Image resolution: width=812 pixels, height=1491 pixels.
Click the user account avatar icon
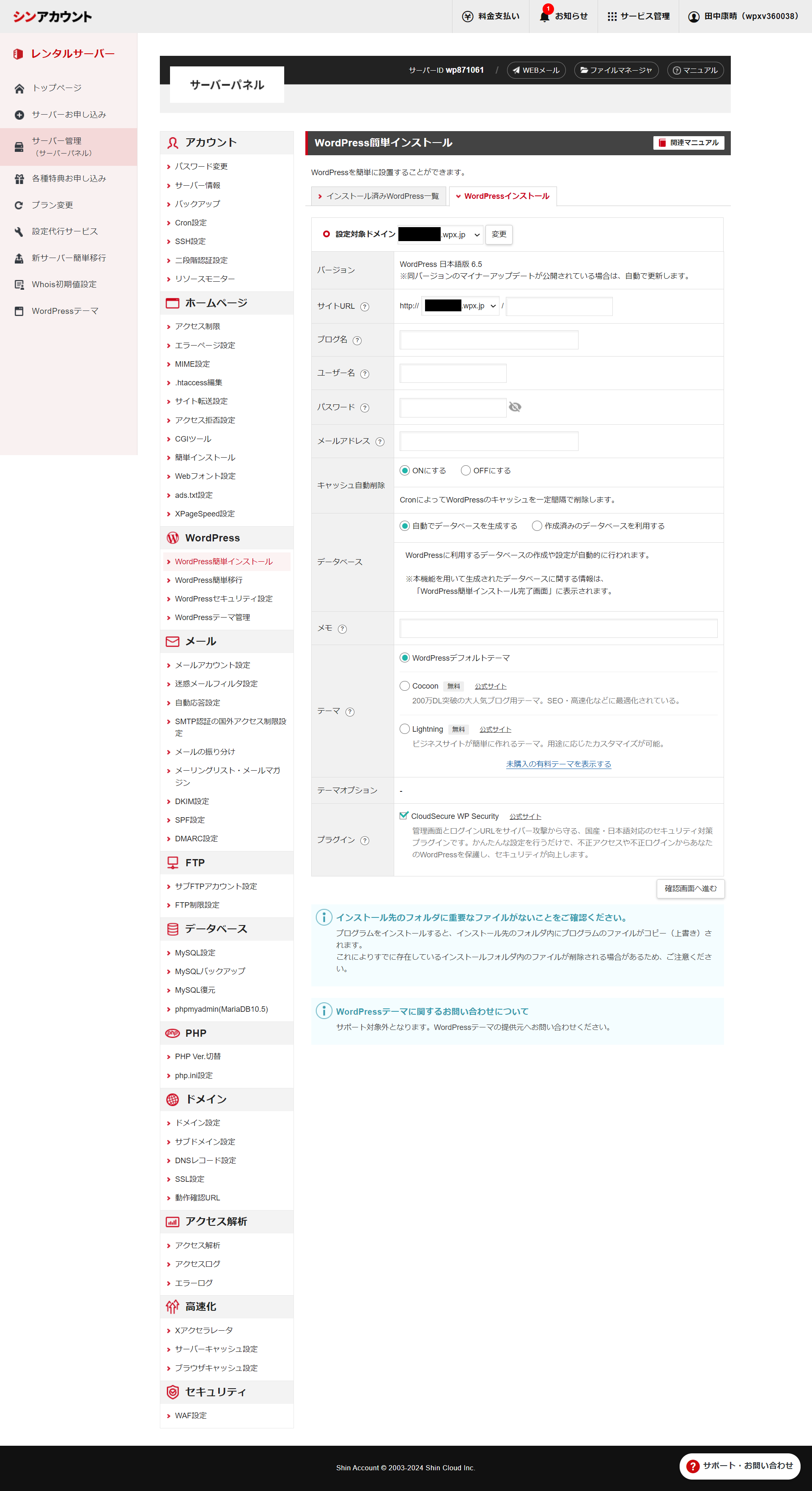click(x=693, y=16)
